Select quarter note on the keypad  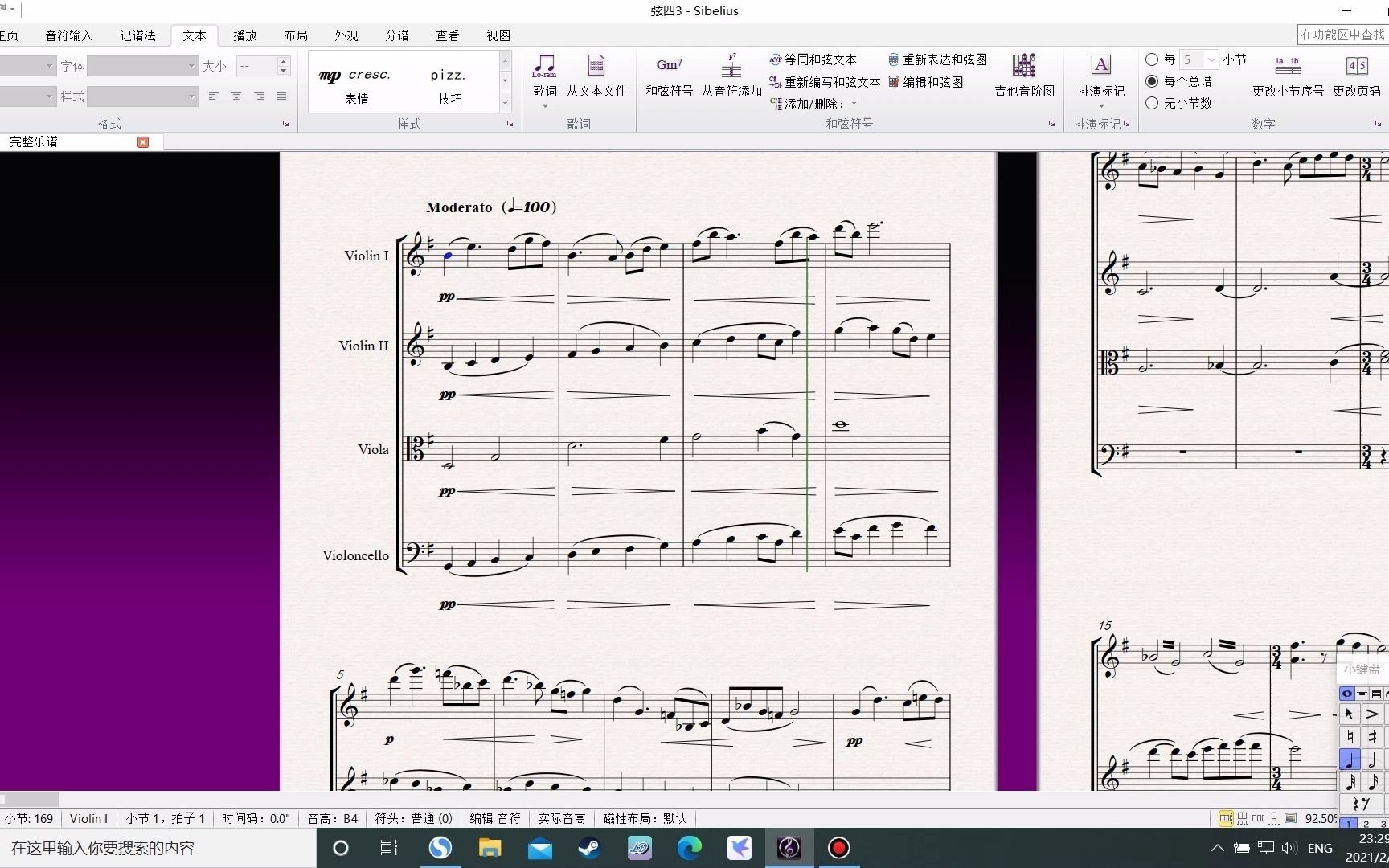[x=1350, y=759]
